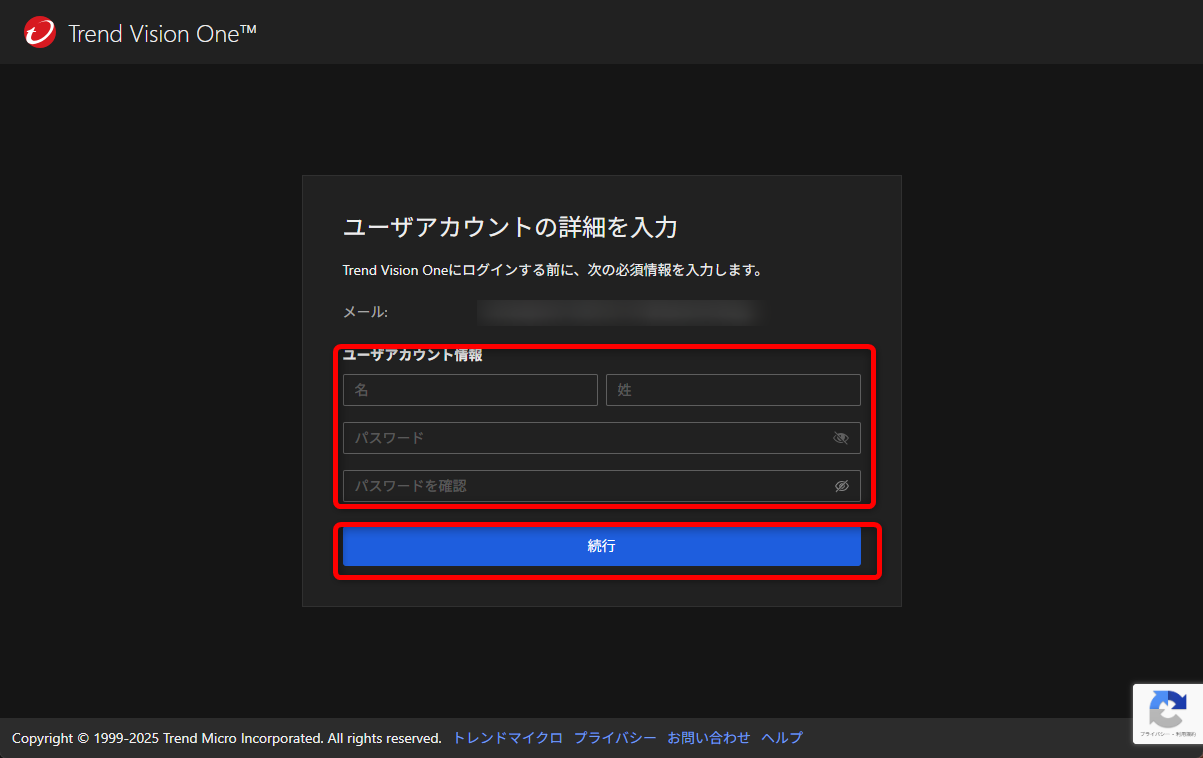The image size is (1203, 758).
Task: Click the Trend Micro red swirl logo
Action: (38, 31)
